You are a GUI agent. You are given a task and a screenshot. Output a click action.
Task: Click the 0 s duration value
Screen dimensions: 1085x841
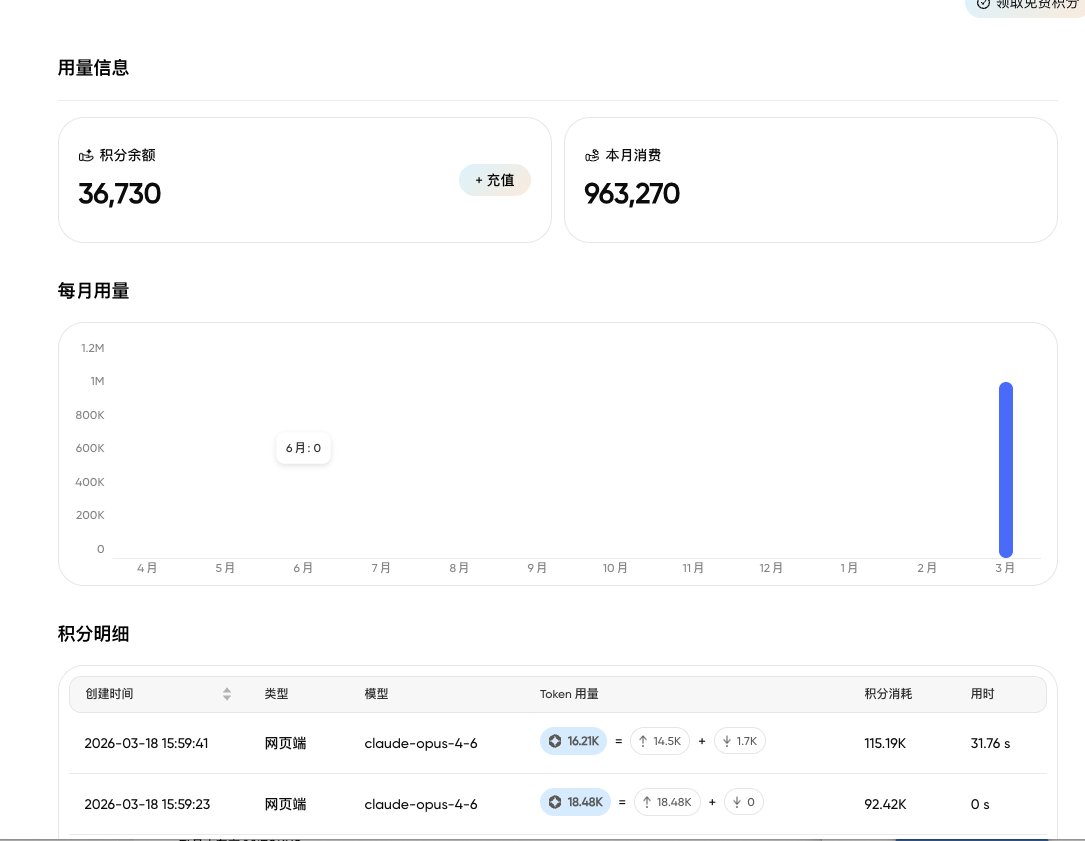[x=980, y=804]
